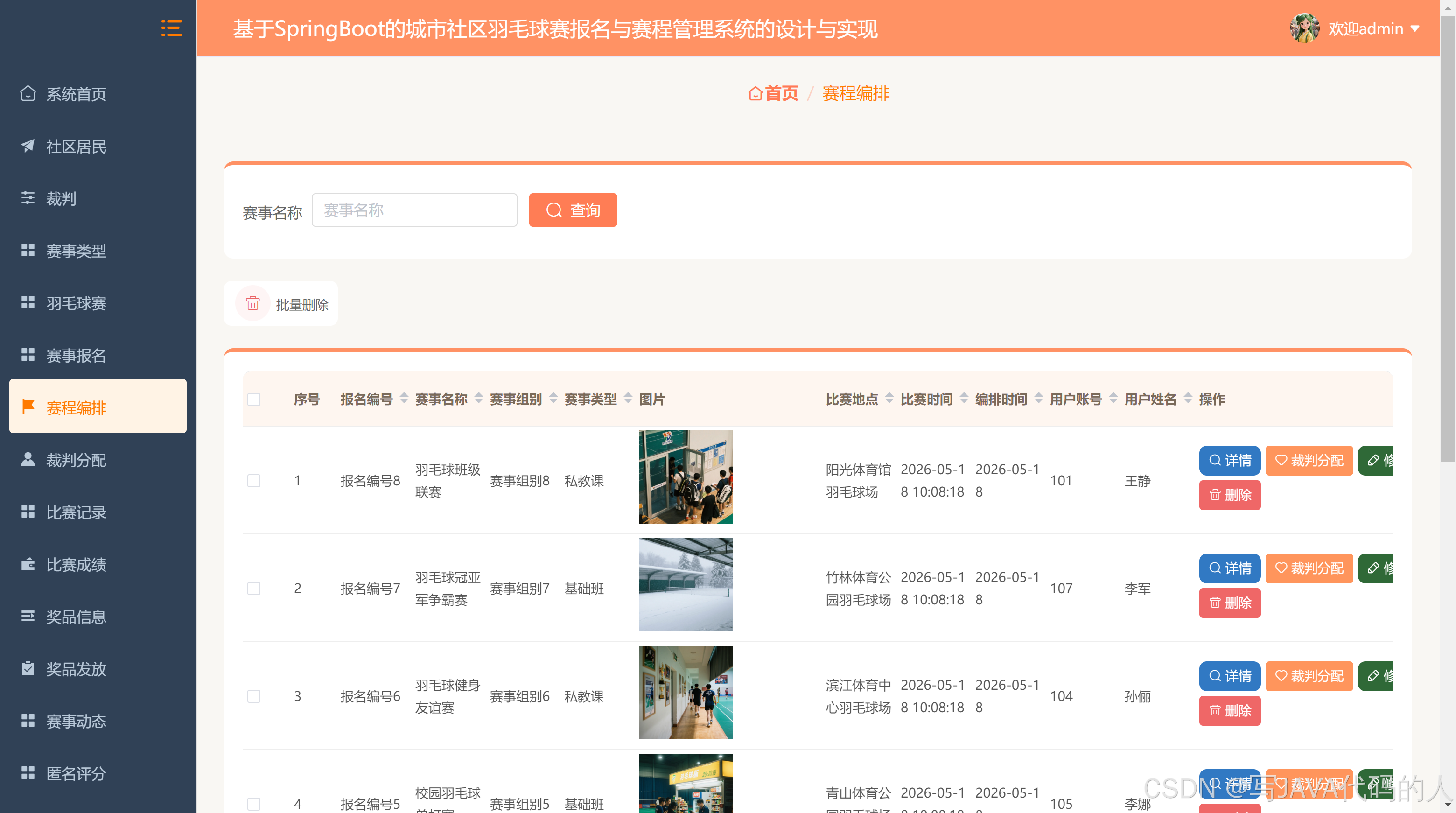Viewport: 1456px width, 813px height.
Task: Click 裁判分配 button in 报名编号8 row
Action: (1309, 460)
